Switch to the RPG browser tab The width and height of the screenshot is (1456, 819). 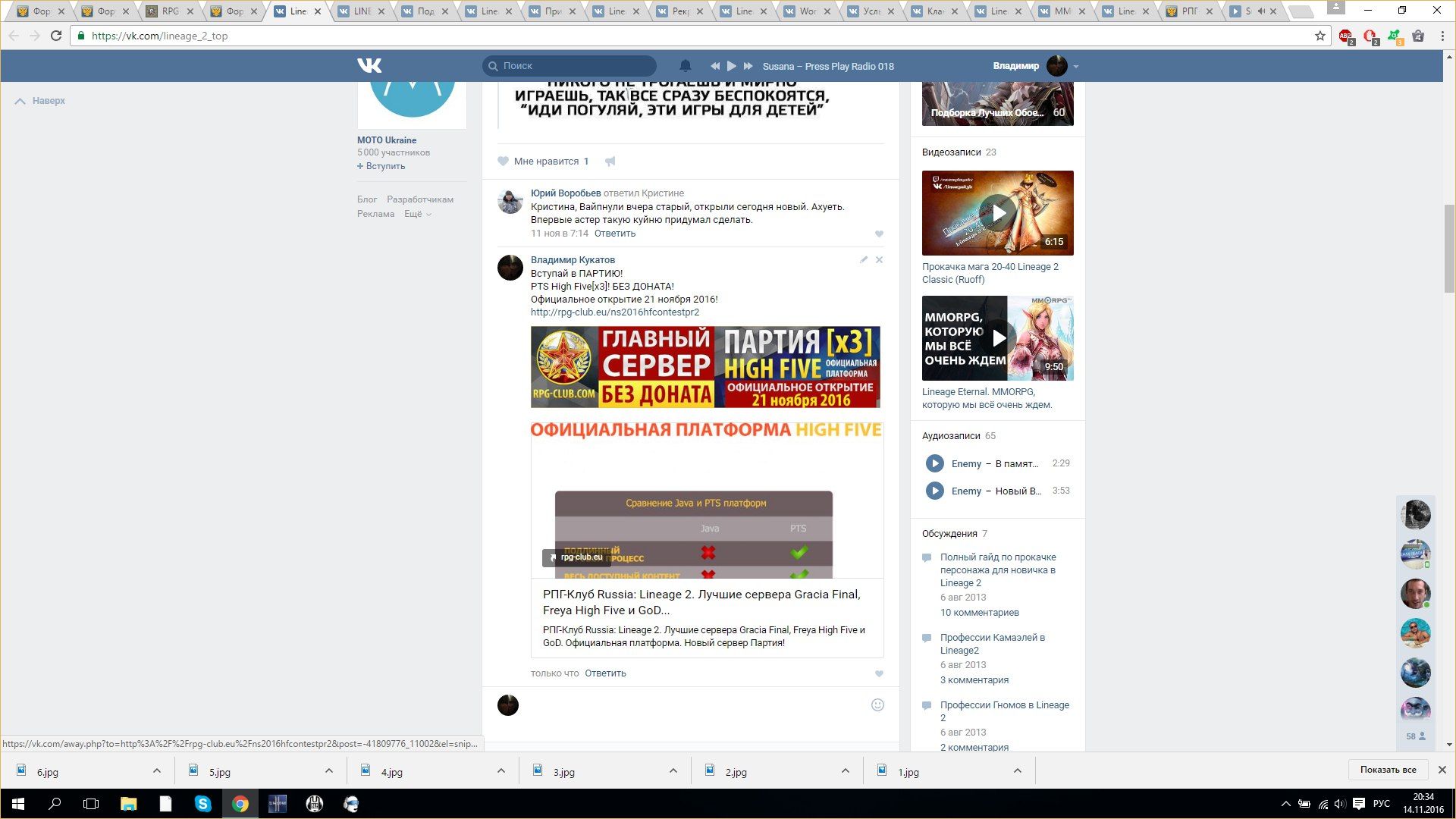[x=170, y=11]
